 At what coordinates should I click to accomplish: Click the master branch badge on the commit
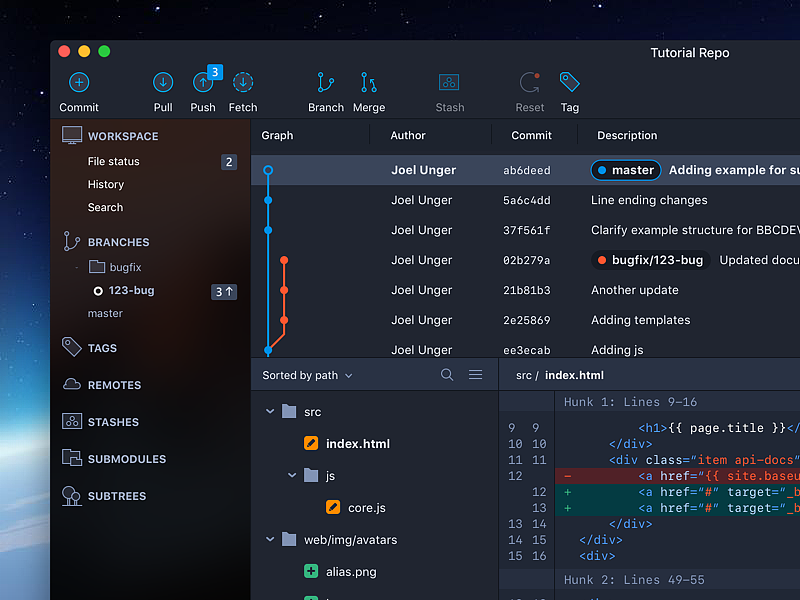(x=625, y=170)
